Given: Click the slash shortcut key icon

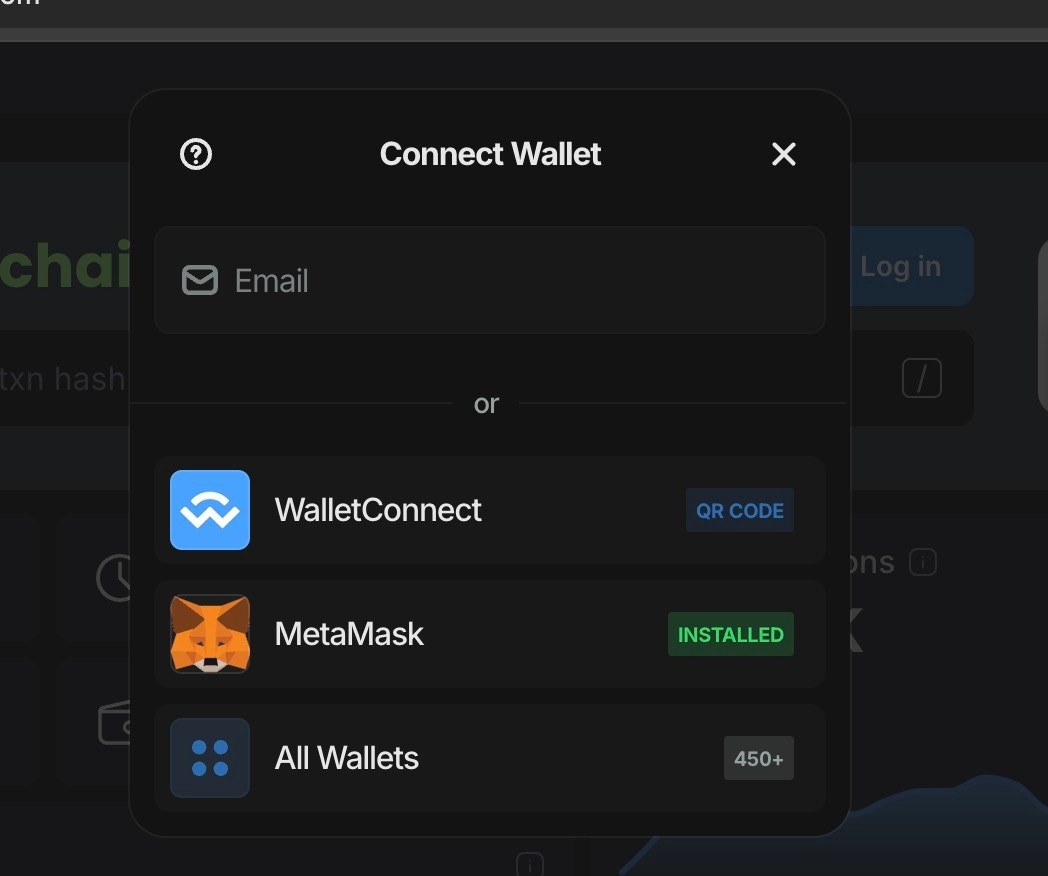Looking at the screenshot, I should pyautogui.click(x=922, y=378).
